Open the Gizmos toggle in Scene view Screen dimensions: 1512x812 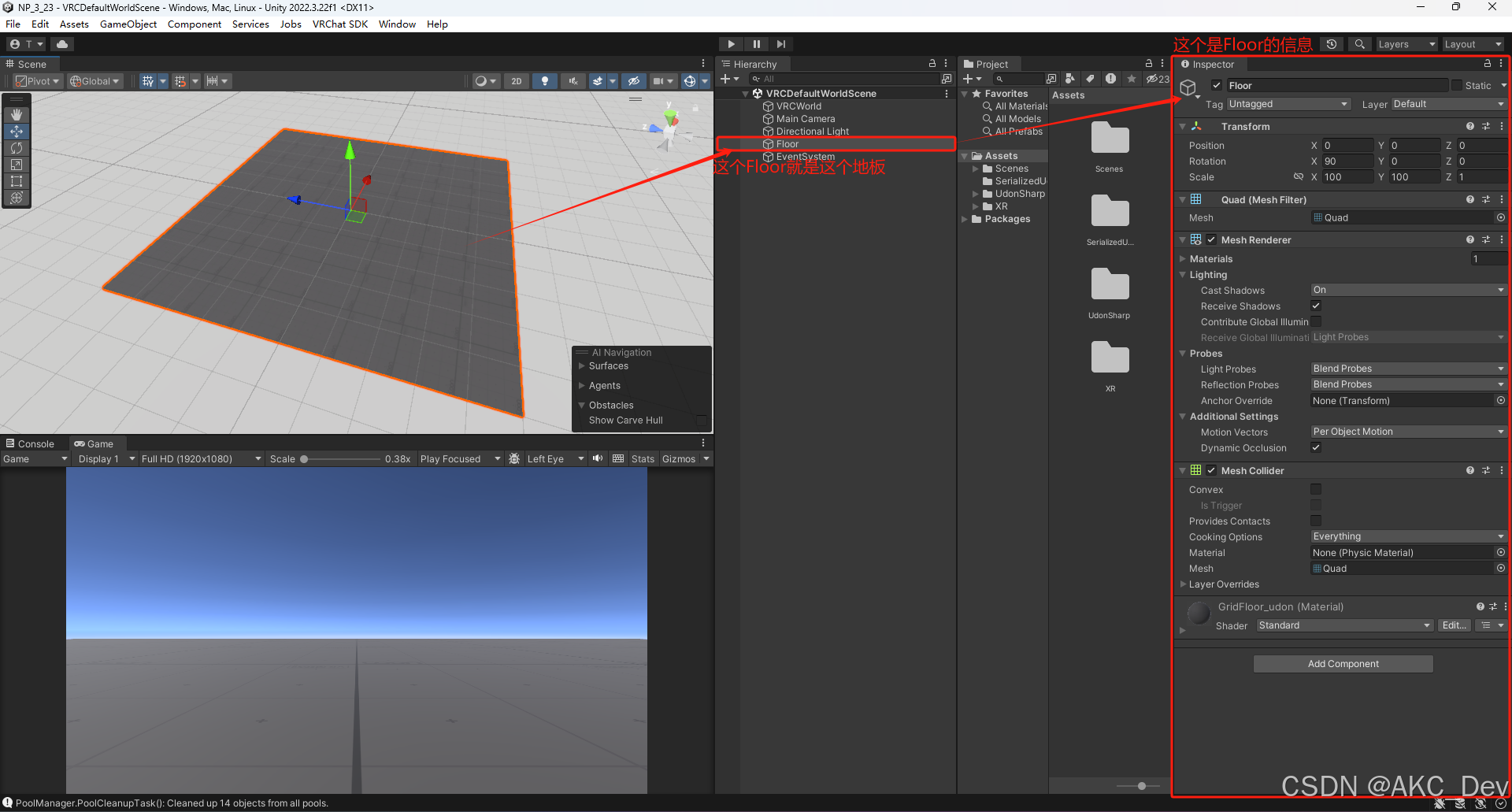tap(690, 81)
